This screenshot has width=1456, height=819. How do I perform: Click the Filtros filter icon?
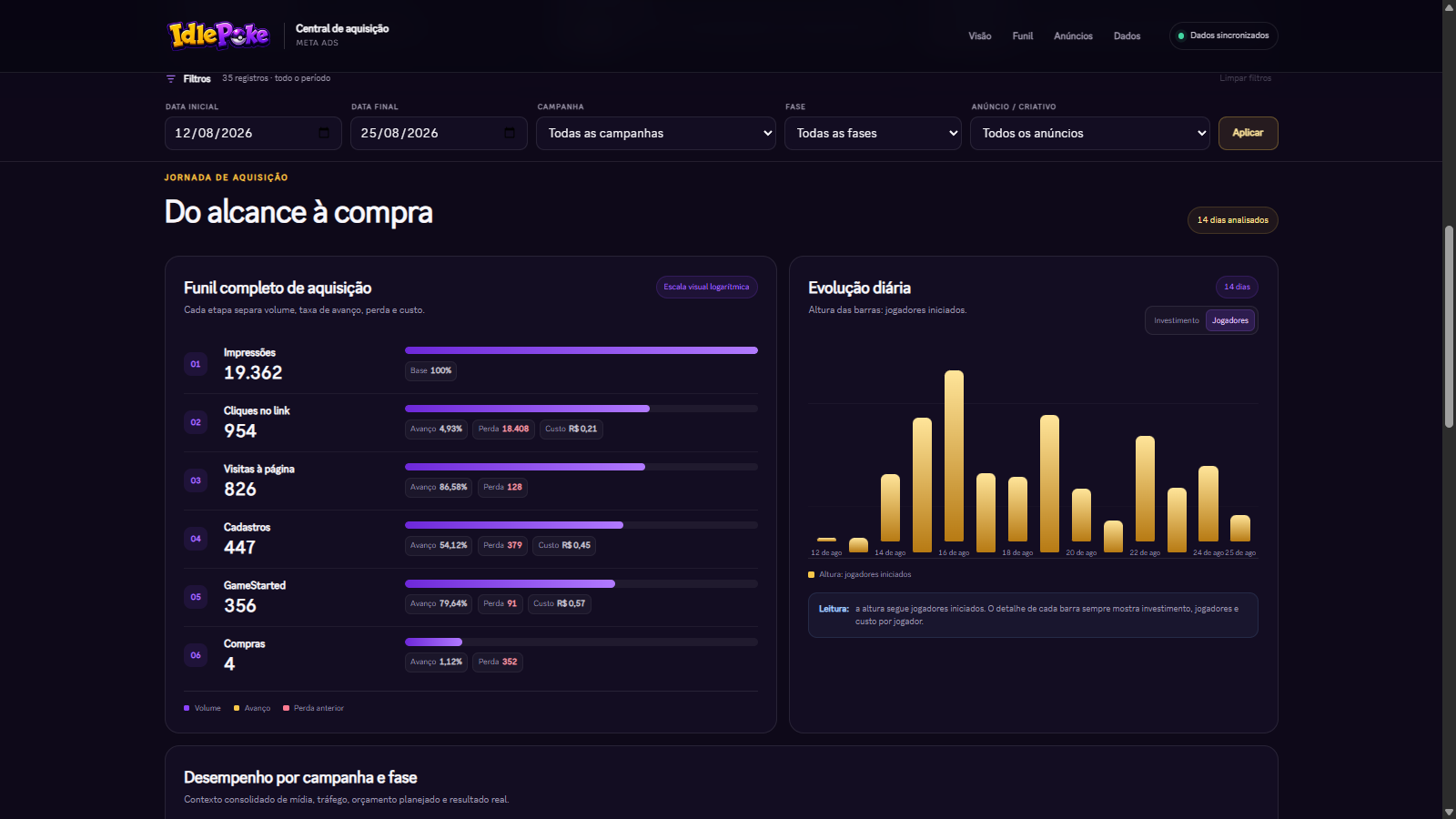170,79
